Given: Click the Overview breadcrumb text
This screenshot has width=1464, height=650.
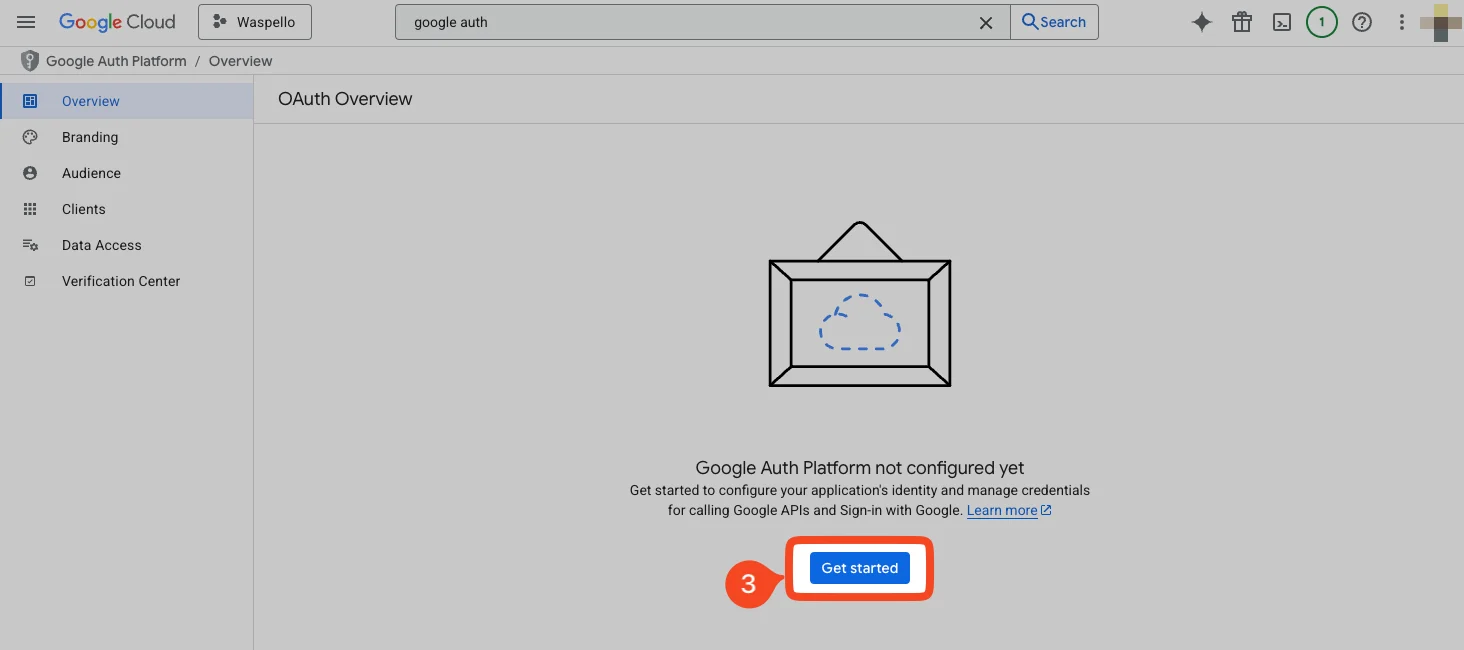Looking at the screenshot, I should pyautogui.click(x=241, y=61).
